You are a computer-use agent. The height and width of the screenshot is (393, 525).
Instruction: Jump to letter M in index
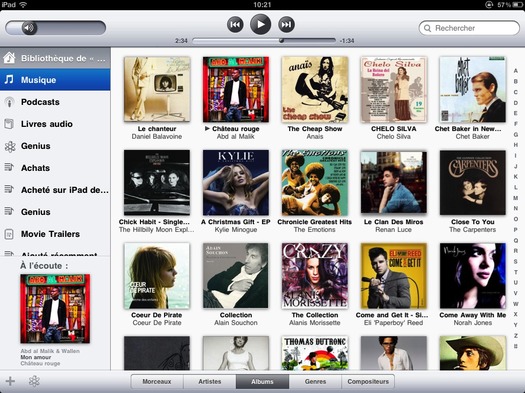[x=516, y=198]
